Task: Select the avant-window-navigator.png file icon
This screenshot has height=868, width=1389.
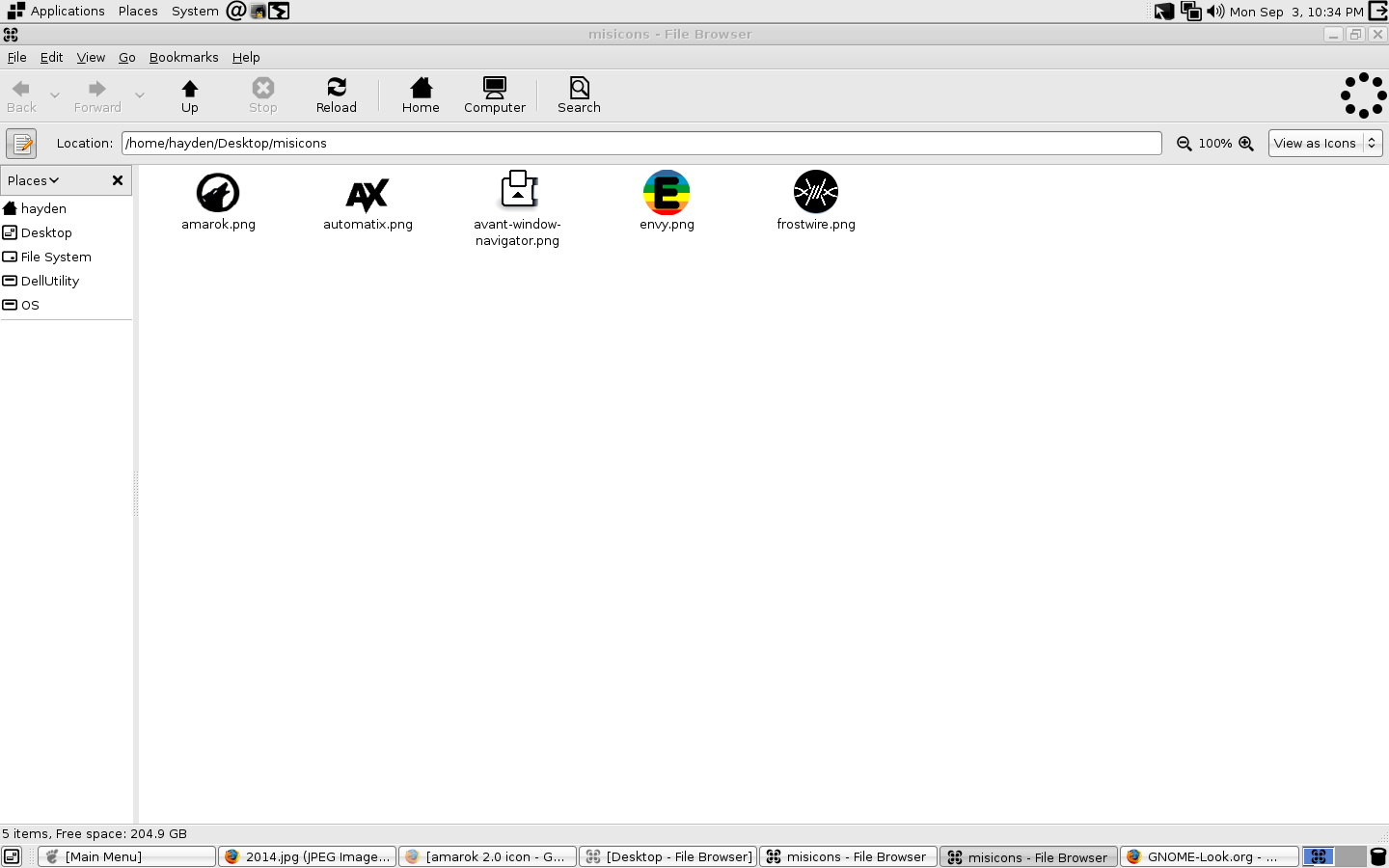Action: 518,190
